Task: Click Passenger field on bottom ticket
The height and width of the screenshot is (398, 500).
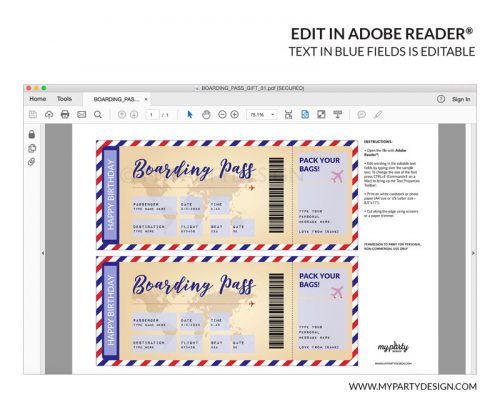Action: [x=154, y=322]
